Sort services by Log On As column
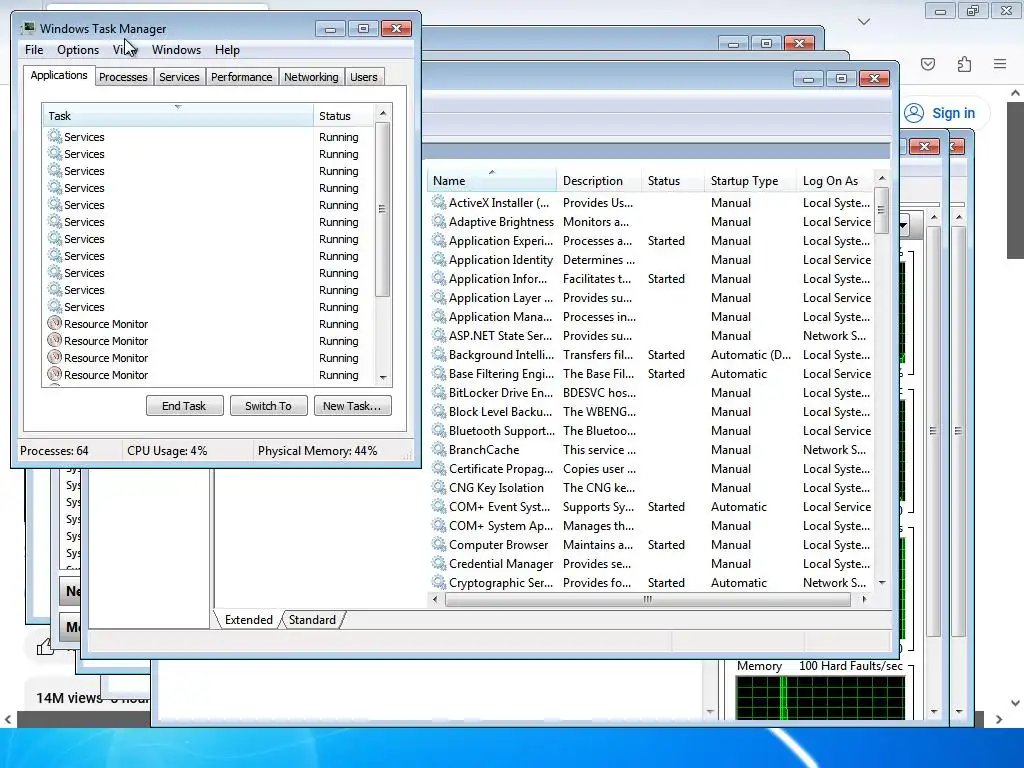 [x=835, y=180]
